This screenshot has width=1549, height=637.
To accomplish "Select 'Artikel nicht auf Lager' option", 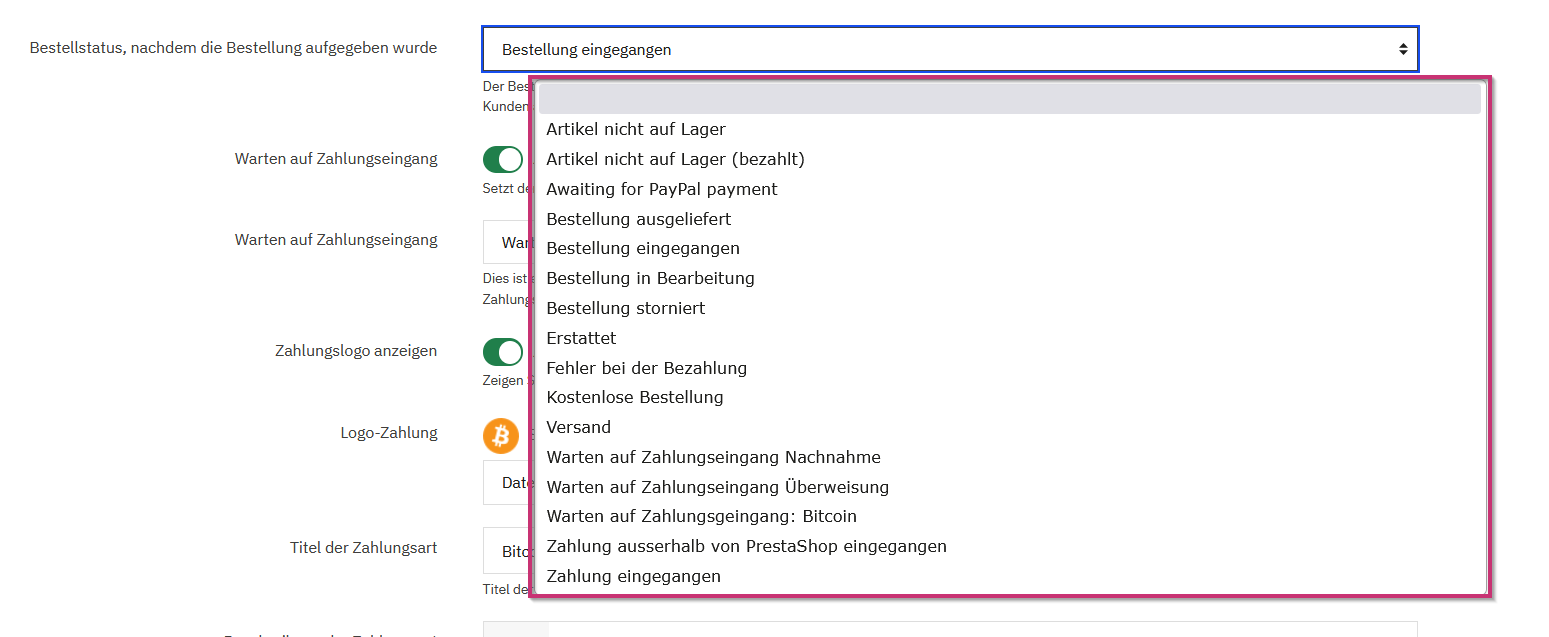I will point(636,129).
